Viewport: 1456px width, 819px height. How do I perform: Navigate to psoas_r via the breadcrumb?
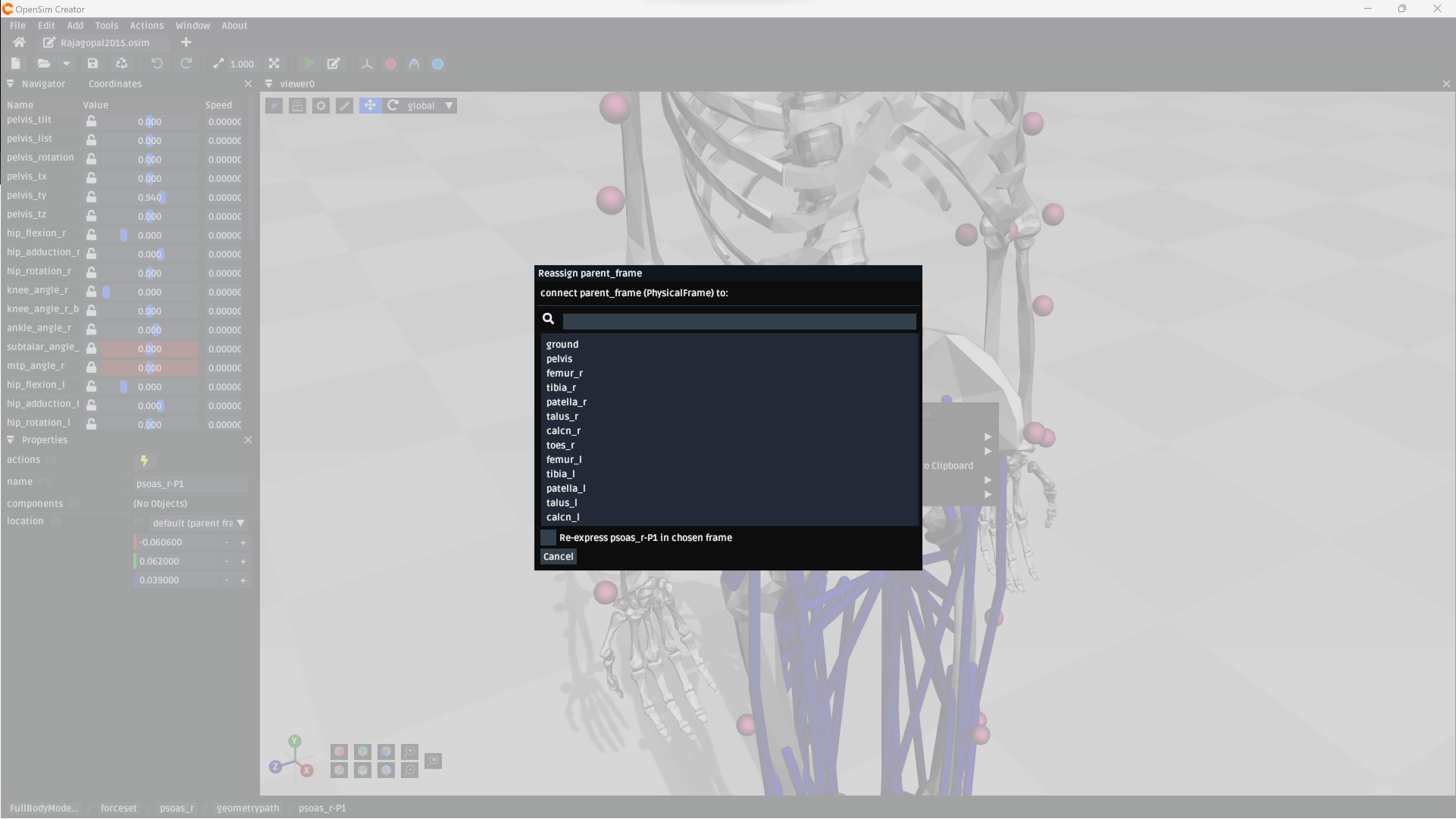(176, 808)
